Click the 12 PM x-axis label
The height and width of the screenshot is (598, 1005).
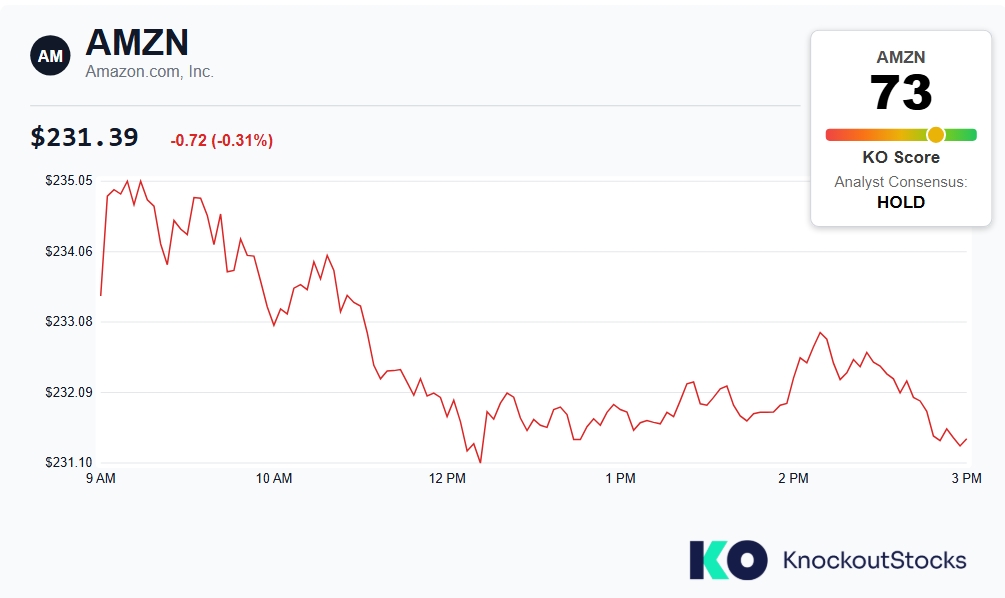coord(447,478)
